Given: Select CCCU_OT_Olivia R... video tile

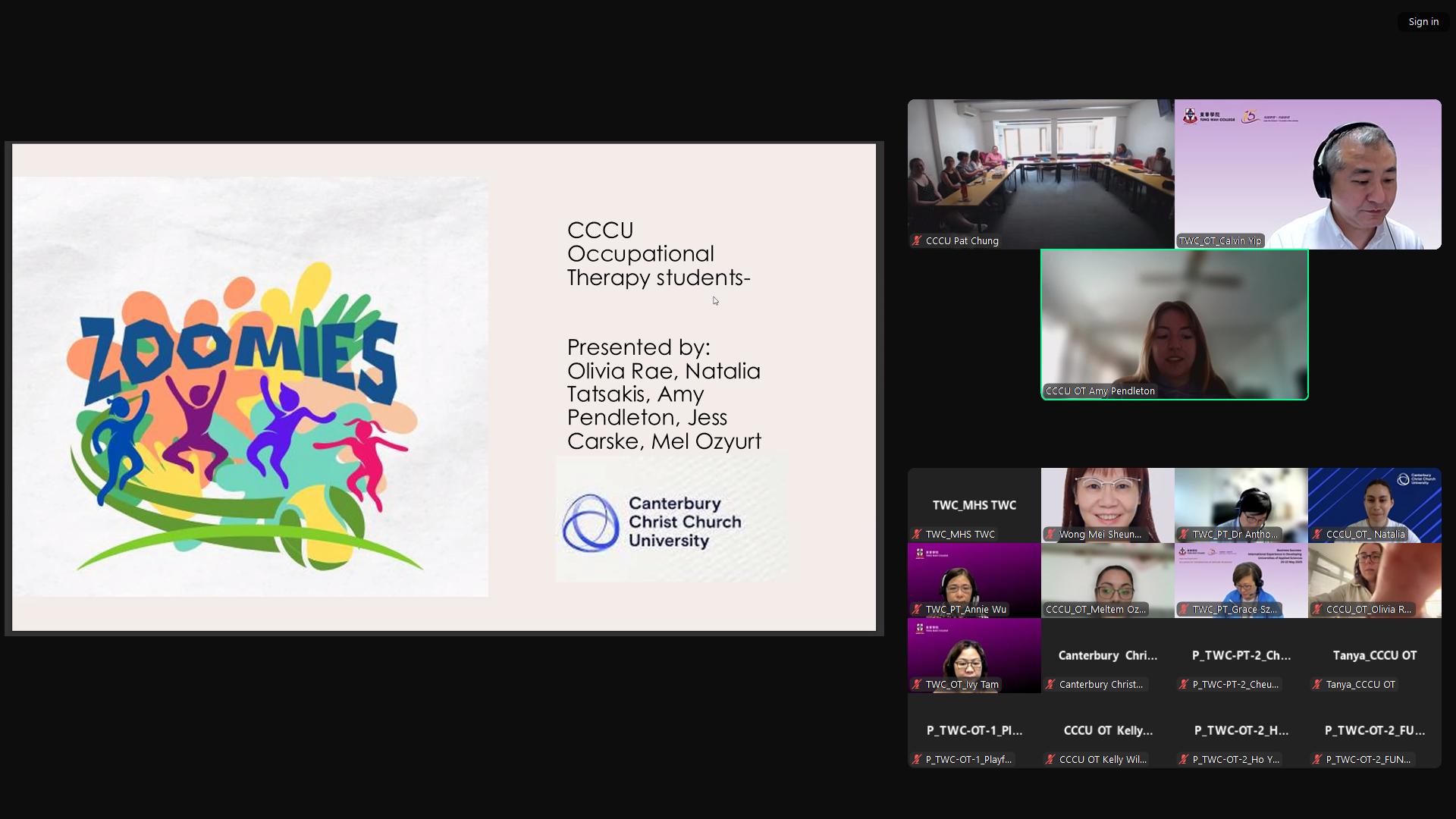Looking at the screenshot, I should click(1374, 580).
